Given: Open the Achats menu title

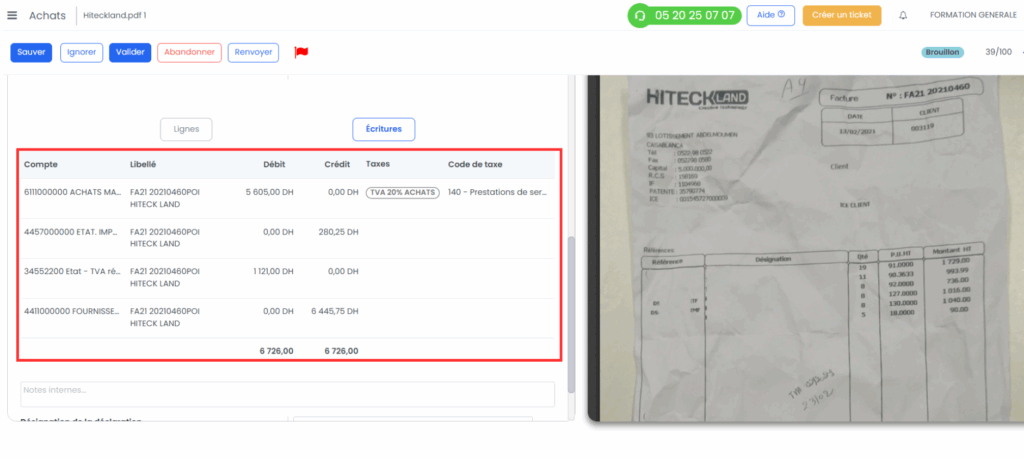Looking at the screenshot, I should [48, 16].
